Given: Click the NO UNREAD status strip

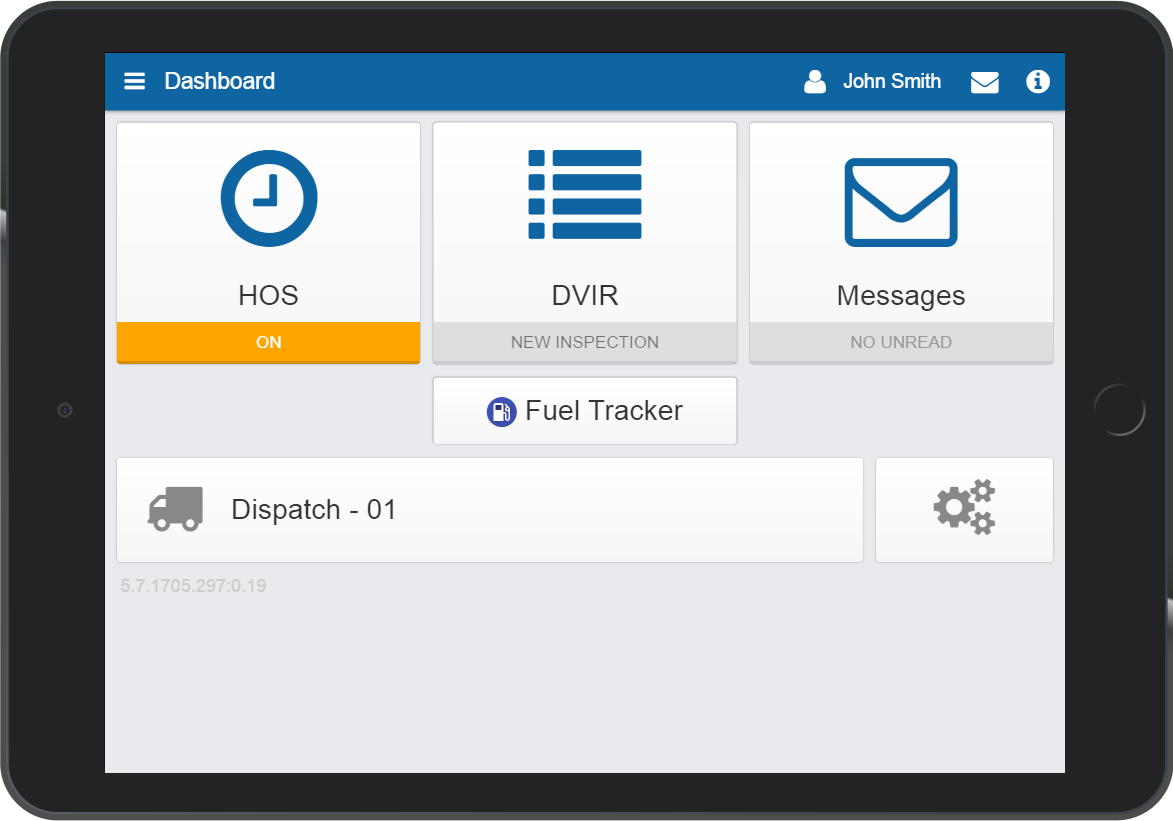Looking at the screenshot, I should point(901,342).
